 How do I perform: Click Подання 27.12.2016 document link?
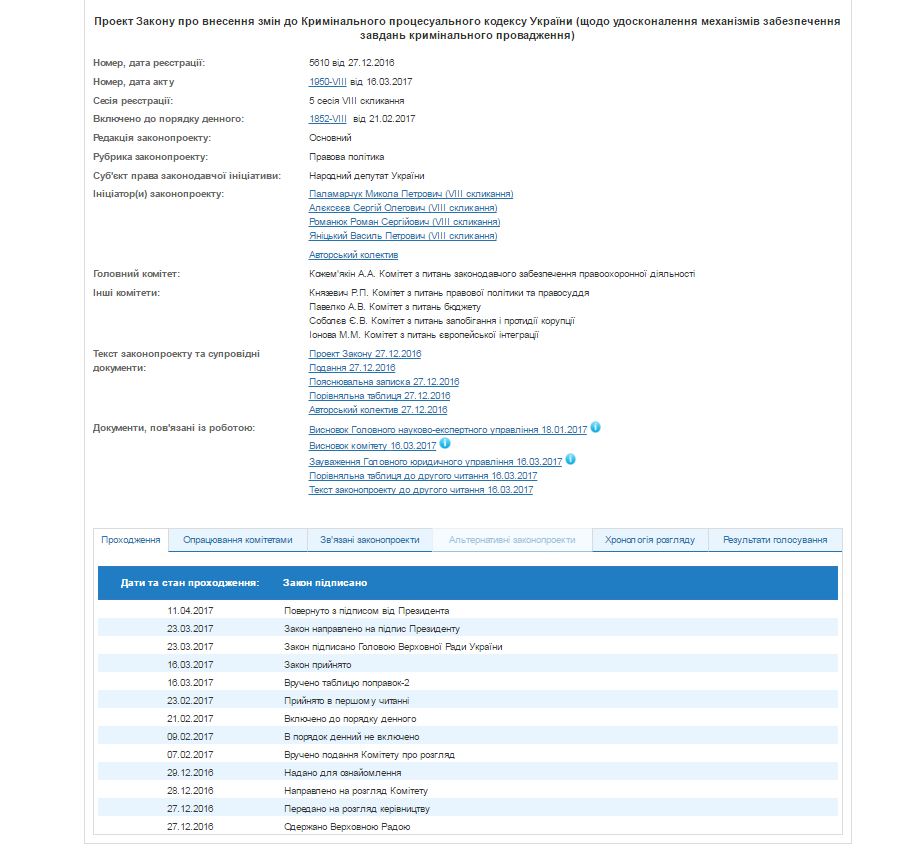click(x=352, y=368)
